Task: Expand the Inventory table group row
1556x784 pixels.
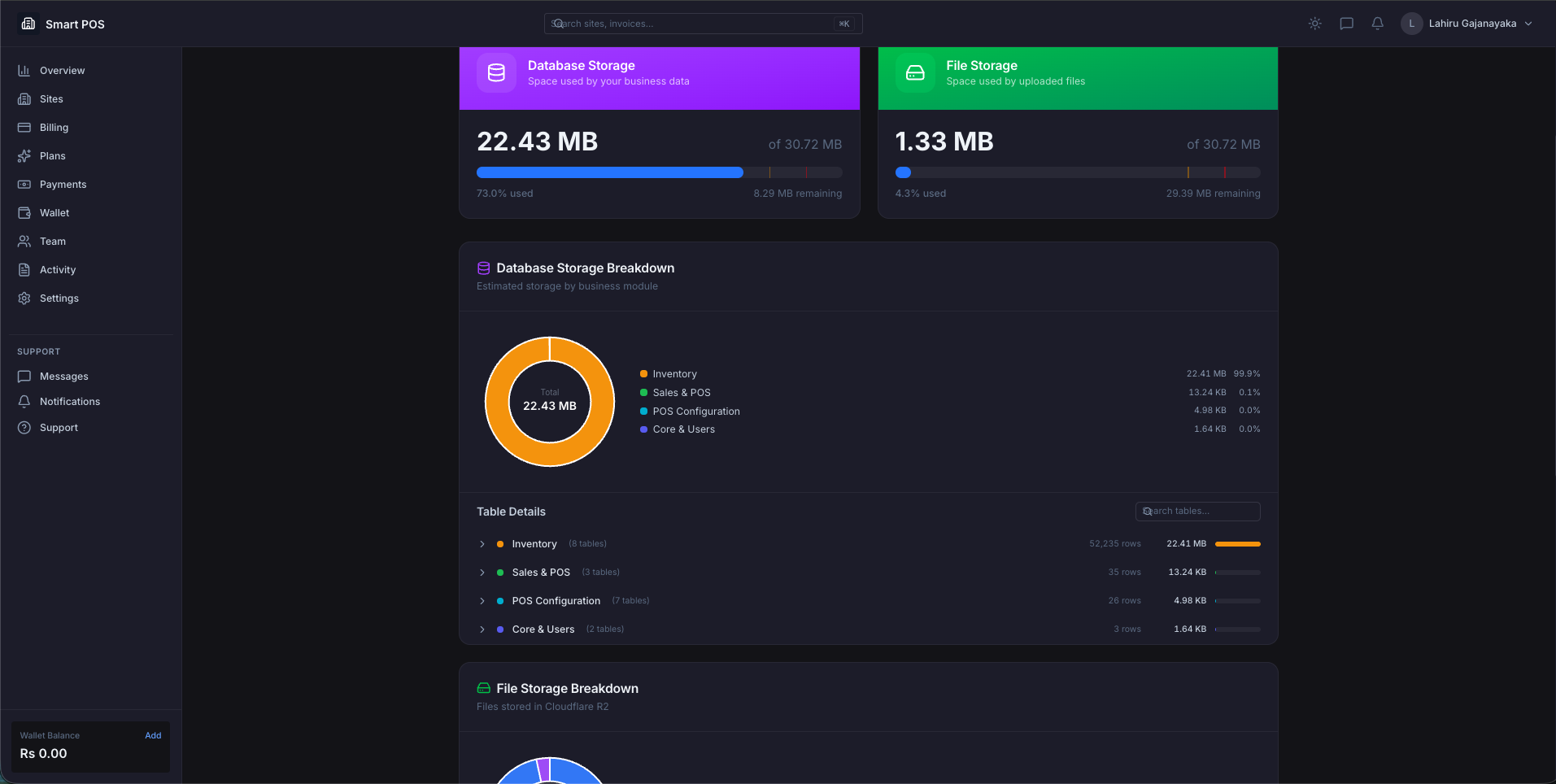Action: pos(868,544)
